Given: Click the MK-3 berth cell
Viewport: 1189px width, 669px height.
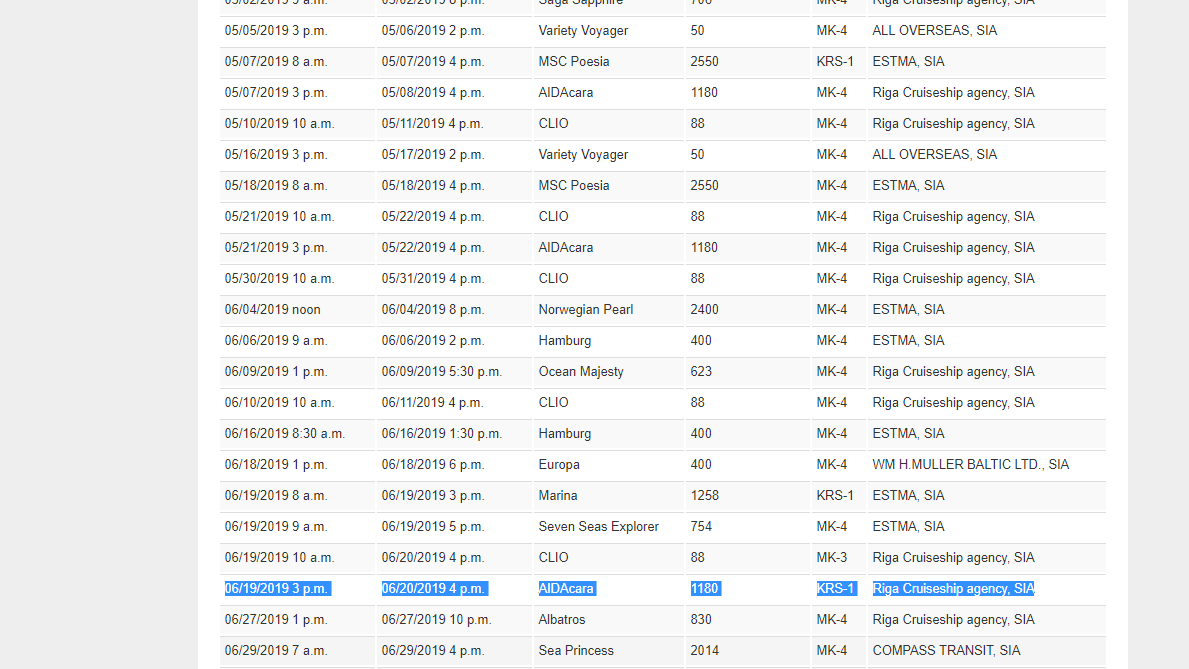Looking at the screenshot, I should (832, 558).
